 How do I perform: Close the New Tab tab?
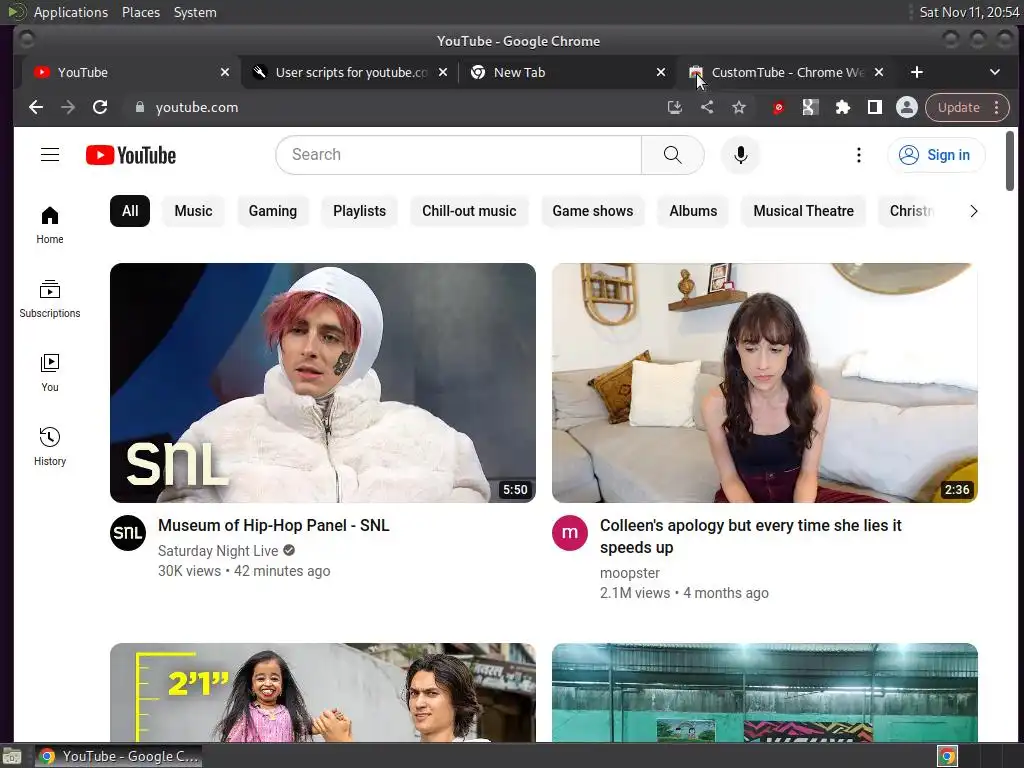pyautogui.click(x=661, y=72)
